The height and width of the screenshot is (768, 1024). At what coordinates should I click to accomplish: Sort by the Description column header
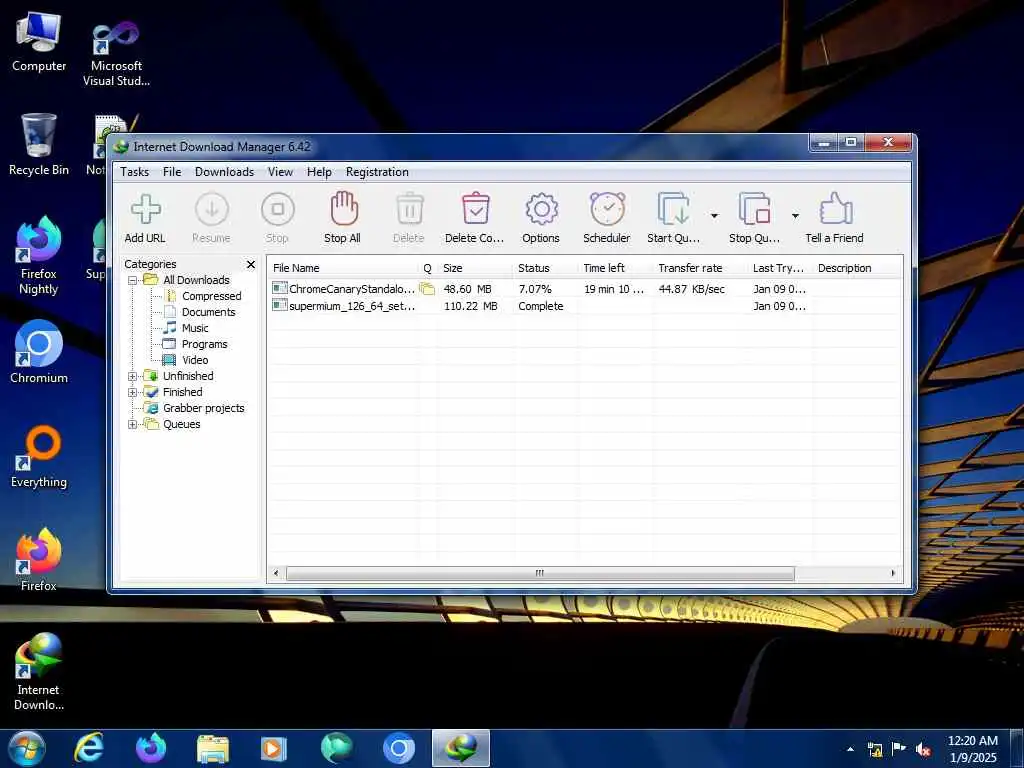[857, 268]
